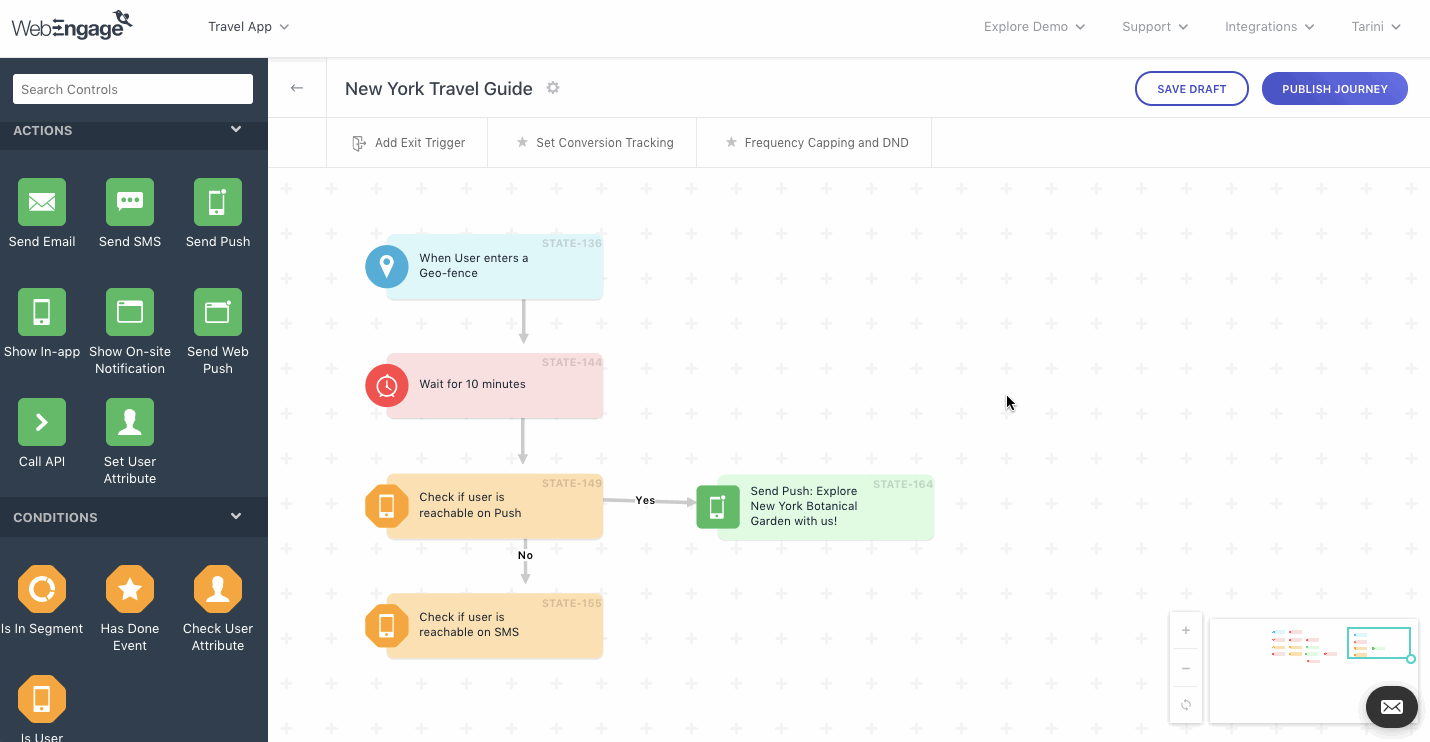Pick the Show In-app action icon
1430x742 pixels.
point(41,312)
